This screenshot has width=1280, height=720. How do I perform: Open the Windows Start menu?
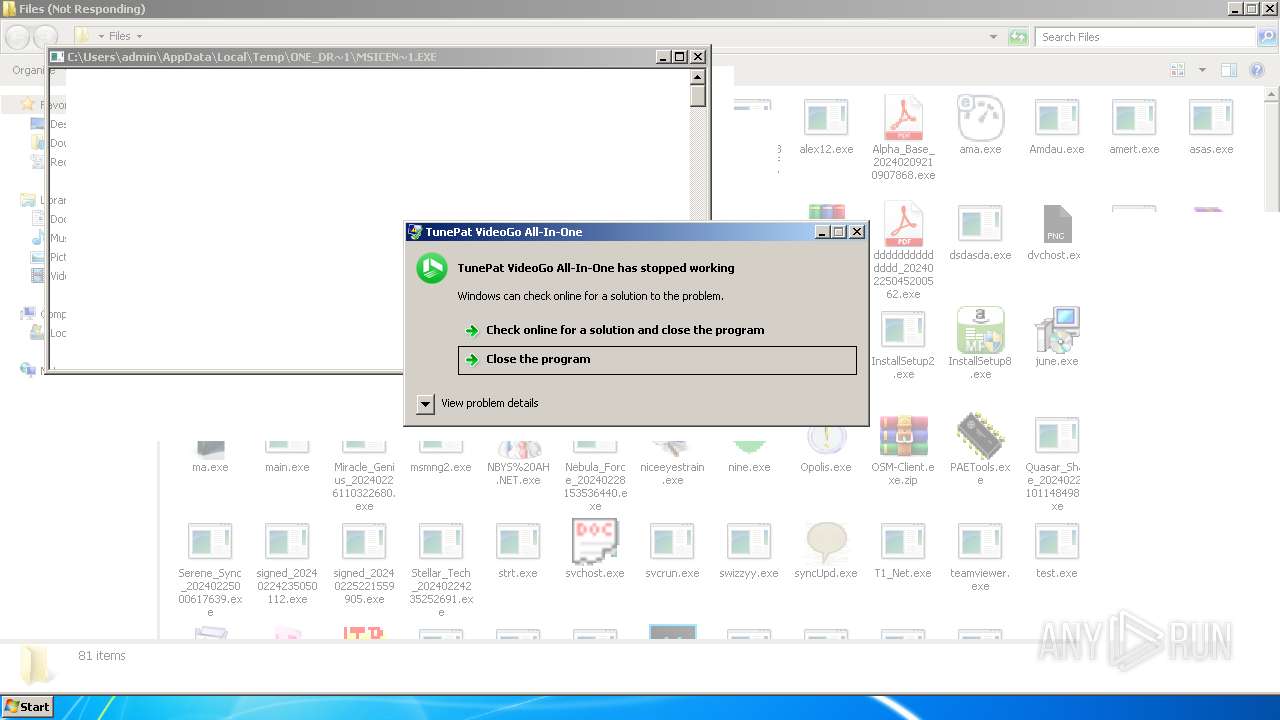(x=28, y=706)
